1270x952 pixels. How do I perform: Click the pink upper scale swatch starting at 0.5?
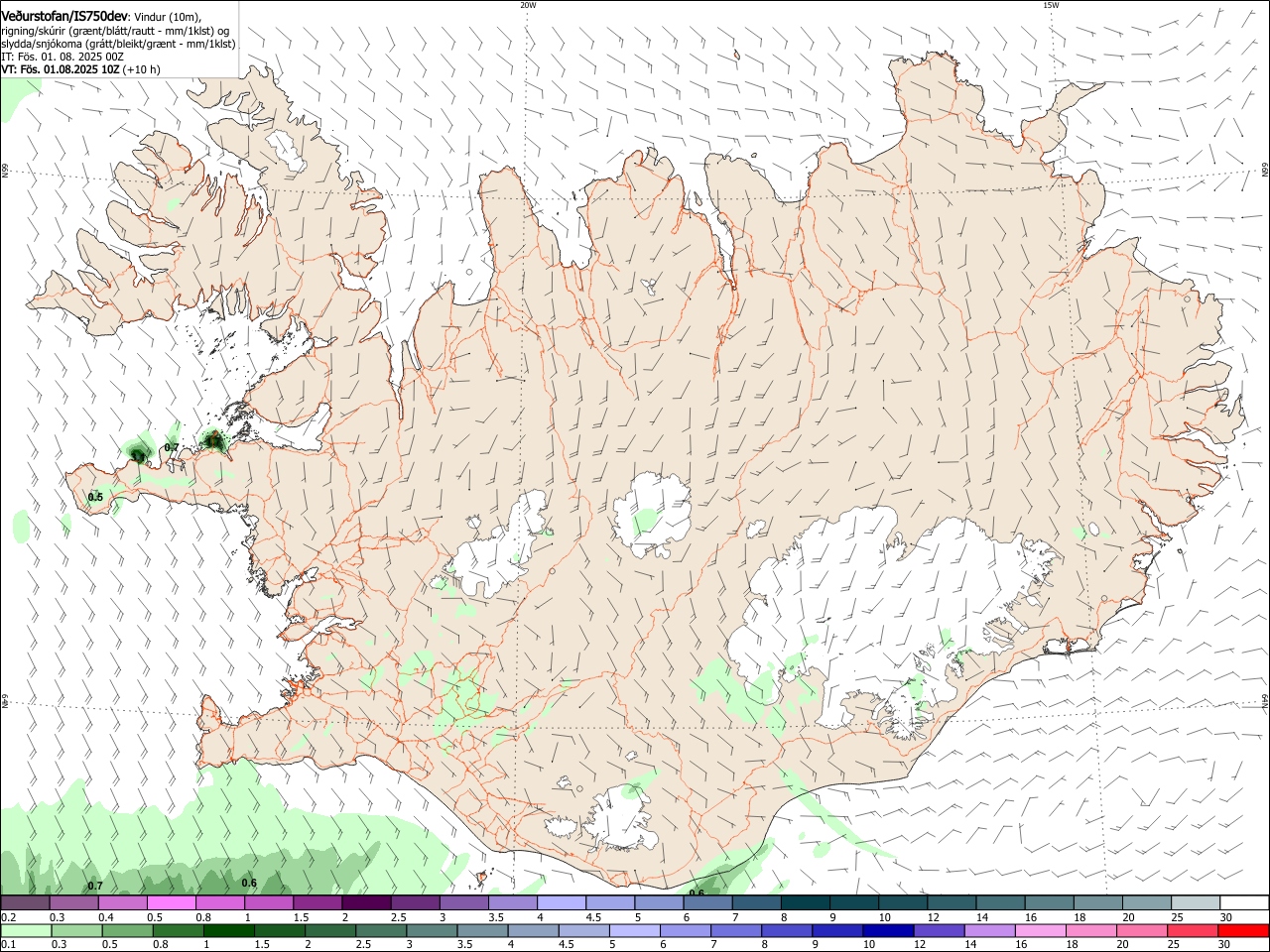pyautogui.click(x=171, y=903)
